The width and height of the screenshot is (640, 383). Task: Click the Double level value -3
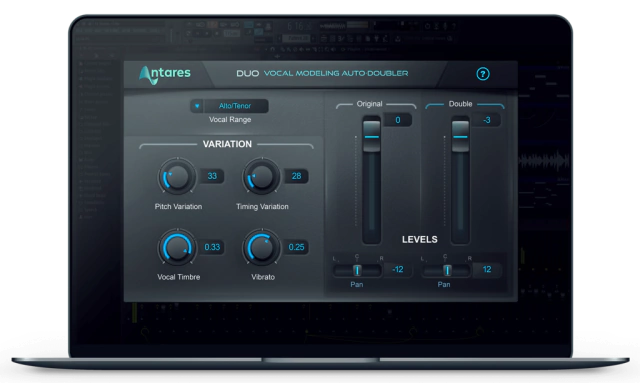[x=487, y=120]
